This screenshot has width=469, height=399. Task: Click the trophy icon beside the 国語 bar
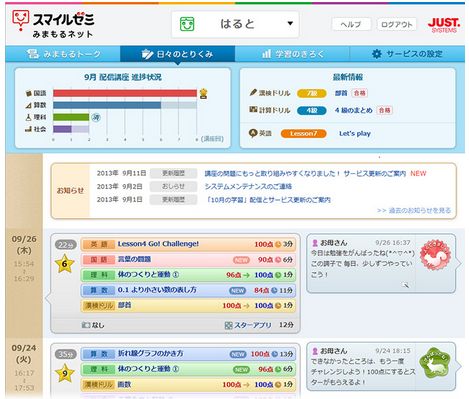tap(203, 94)
